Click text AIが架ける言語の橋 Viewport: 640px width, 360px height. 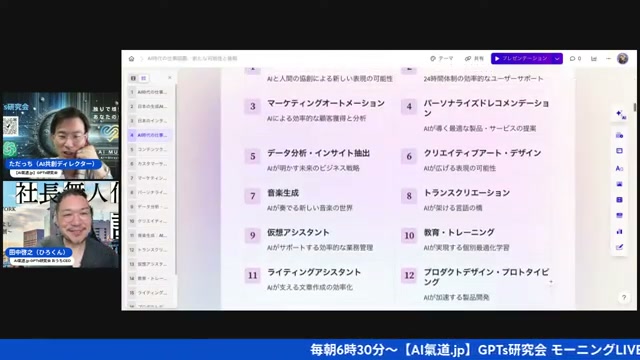tap(453, 208)
